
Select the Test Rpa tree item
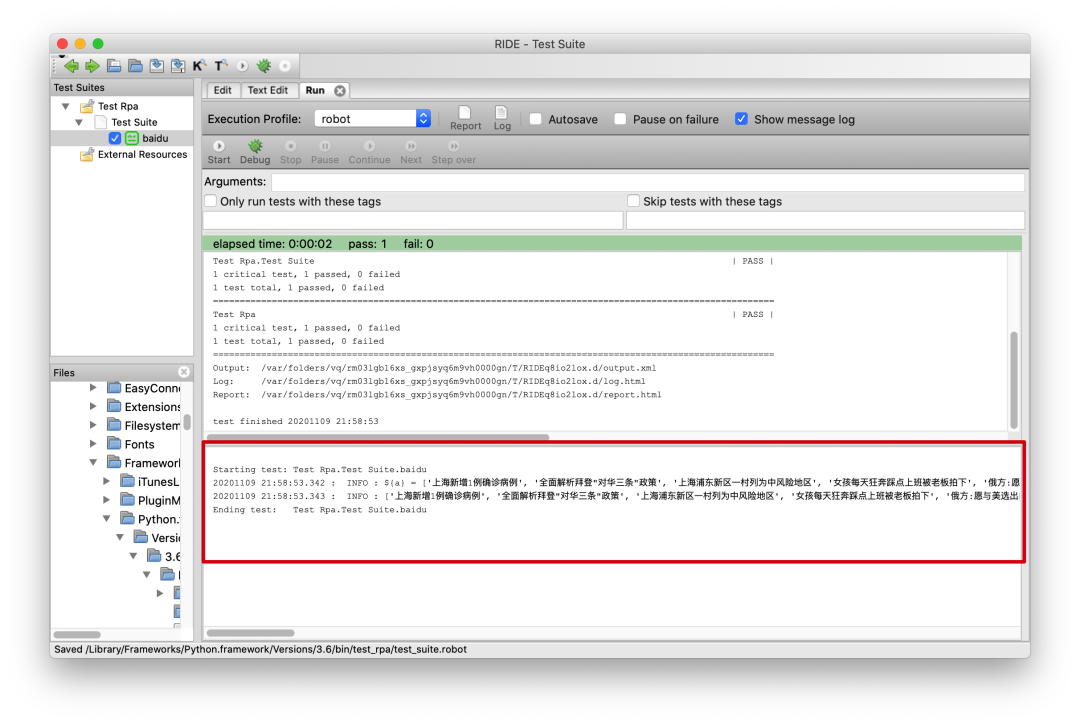pos(118,106)
